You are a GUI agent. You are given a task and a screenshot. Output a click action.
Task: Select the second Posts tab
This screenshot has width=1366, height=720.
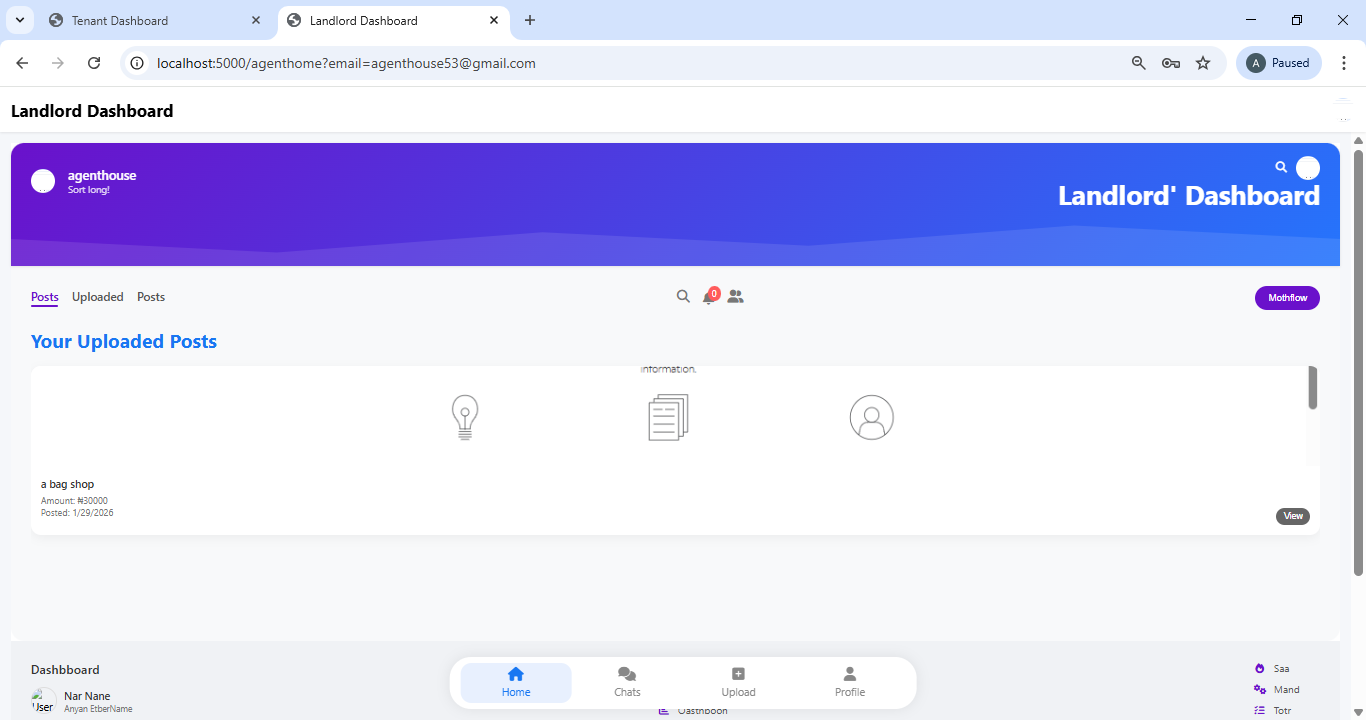(150, 296)
